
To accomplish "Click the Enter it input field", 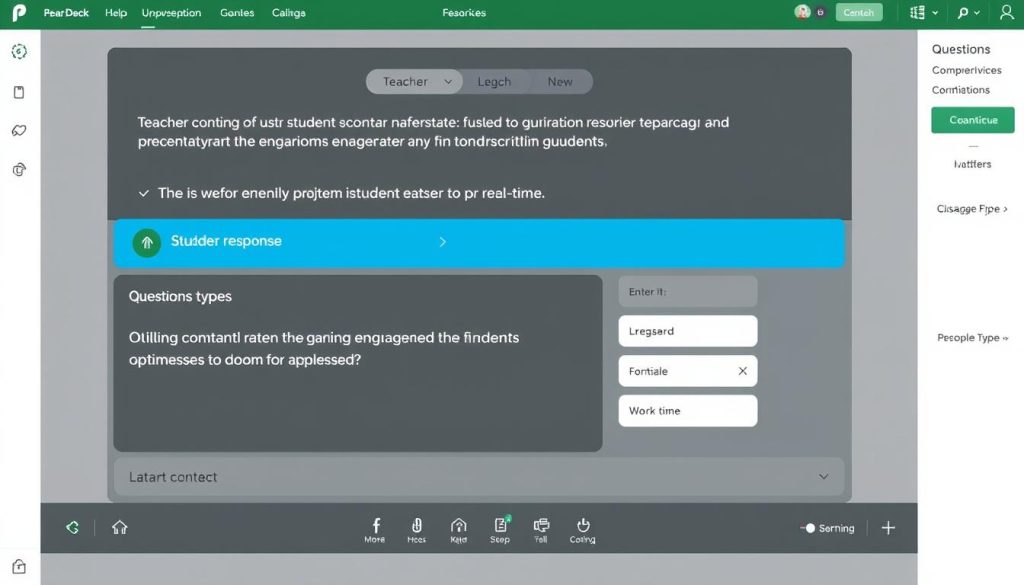I will pos(688,292).
